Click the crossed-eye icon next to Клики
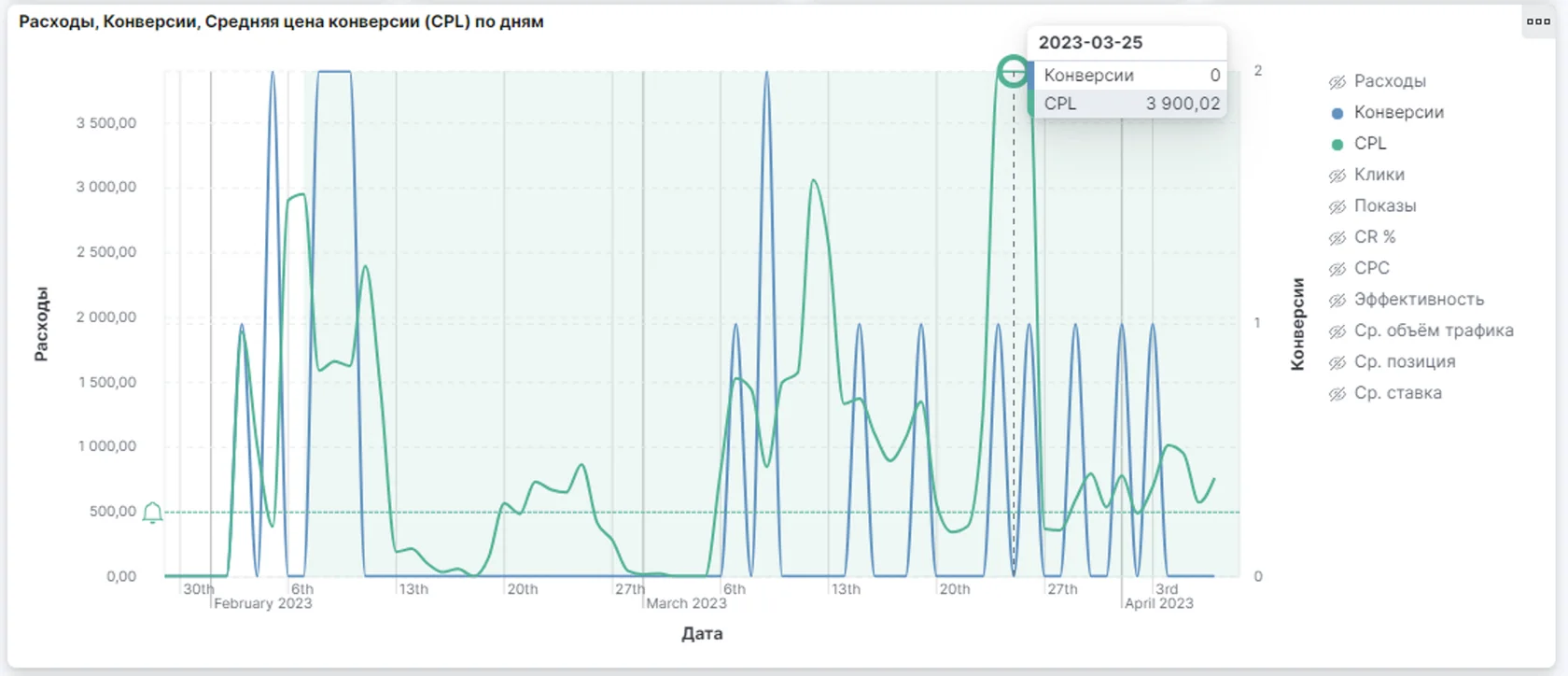This screenshot has height=676, width=1568. (x=1337, y=176)
